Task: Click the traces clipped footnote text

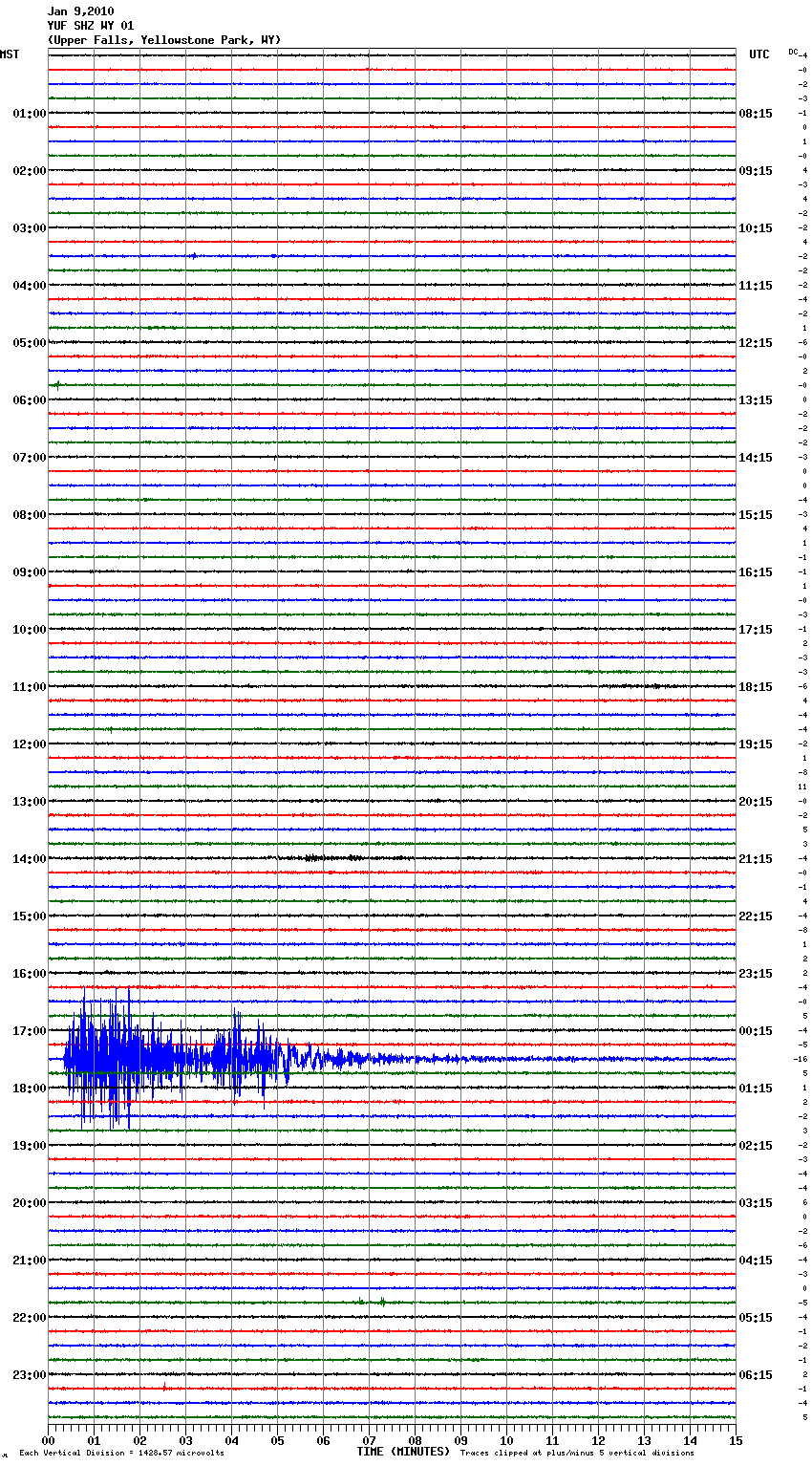Action: click(577, 1453)
